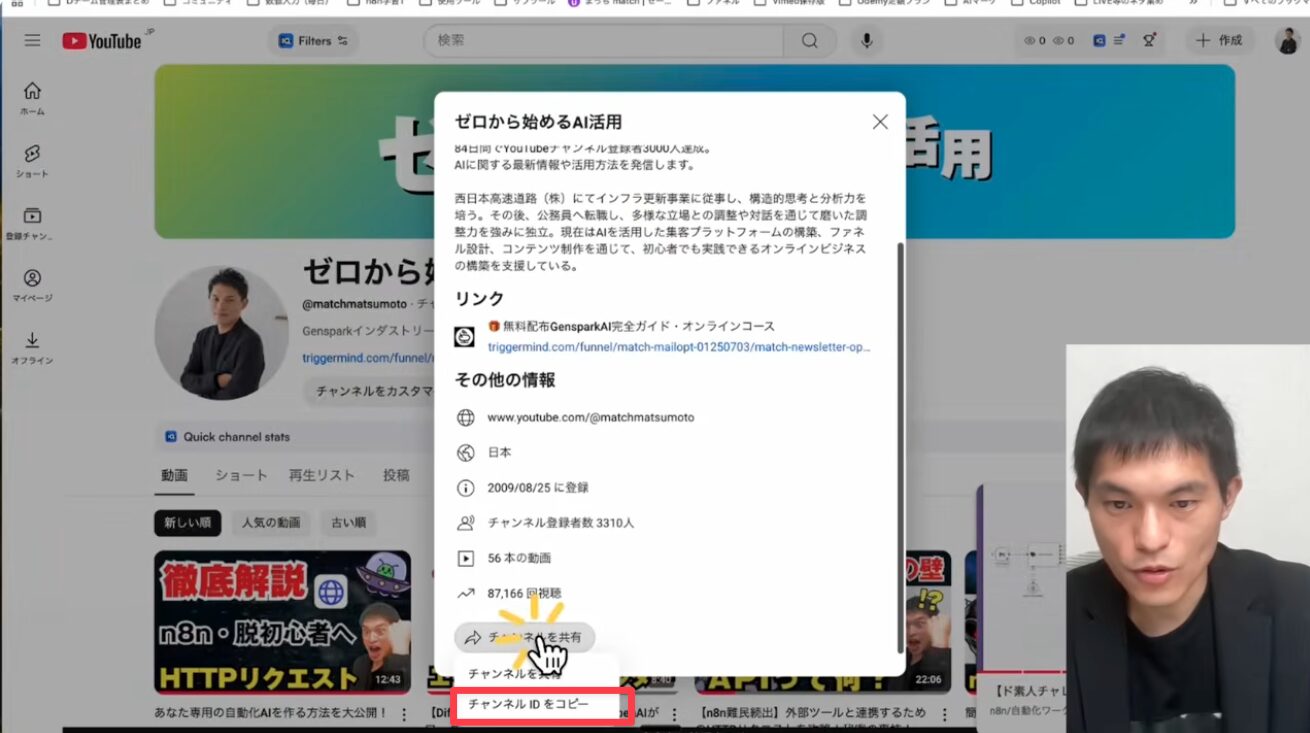This screenshot has height=733, width=1310.
Task: Click the search magnifier button
Action: (x=809, y=41)
